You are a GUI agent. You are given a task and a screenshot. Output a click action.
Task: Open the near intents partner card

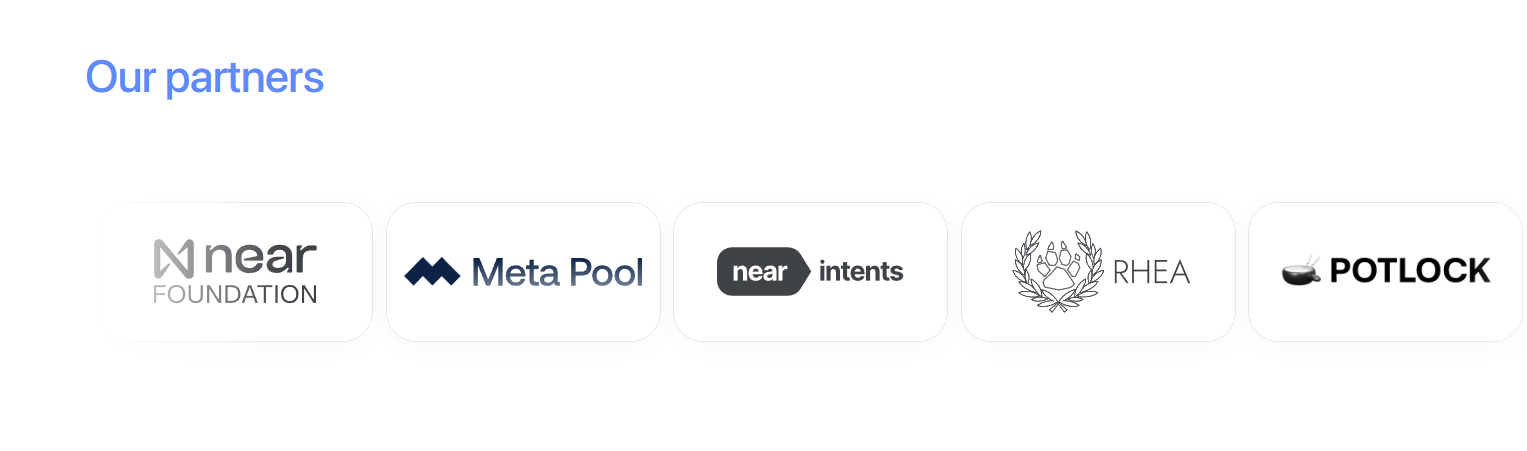tap(810, 272)
